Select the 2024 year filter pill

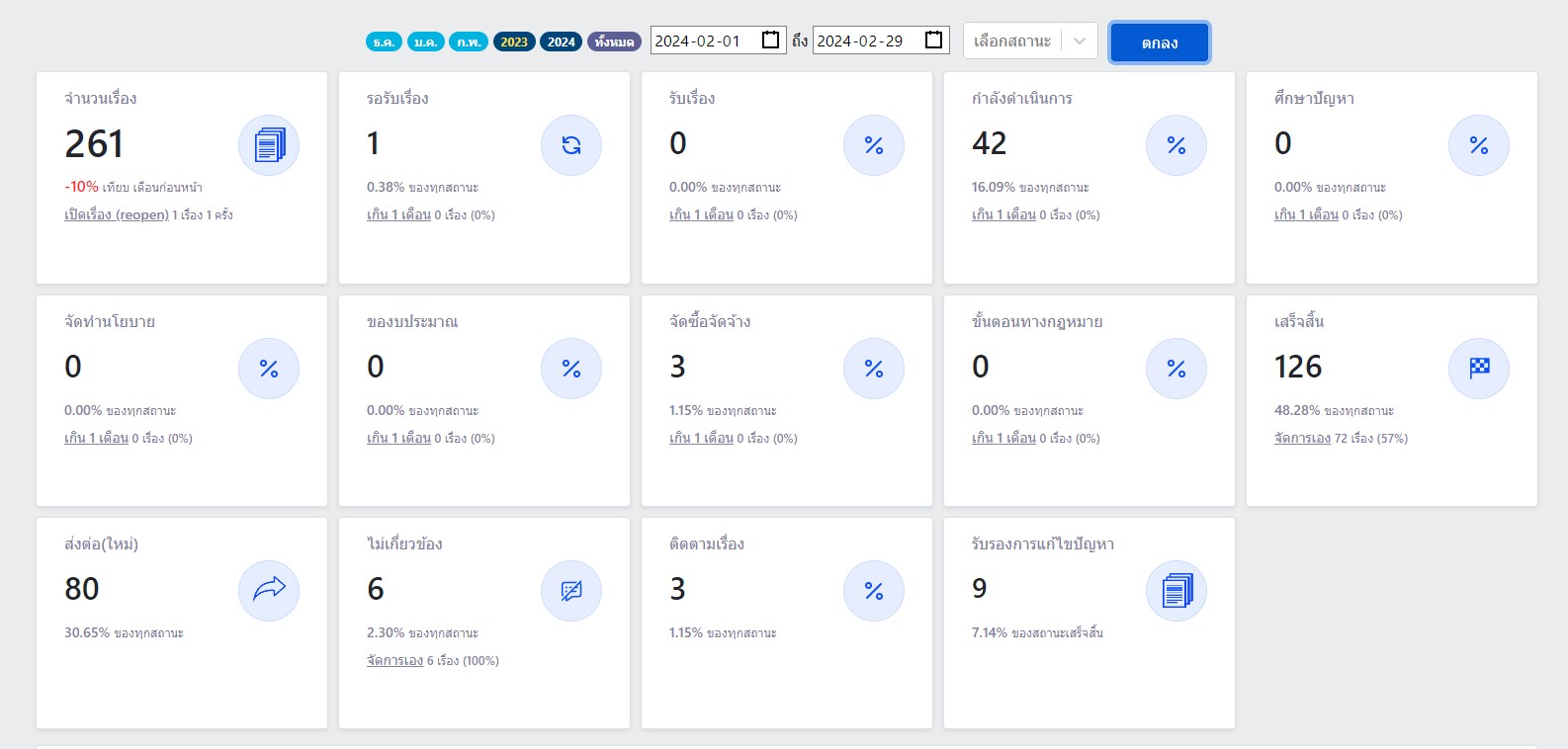[562, 42]
